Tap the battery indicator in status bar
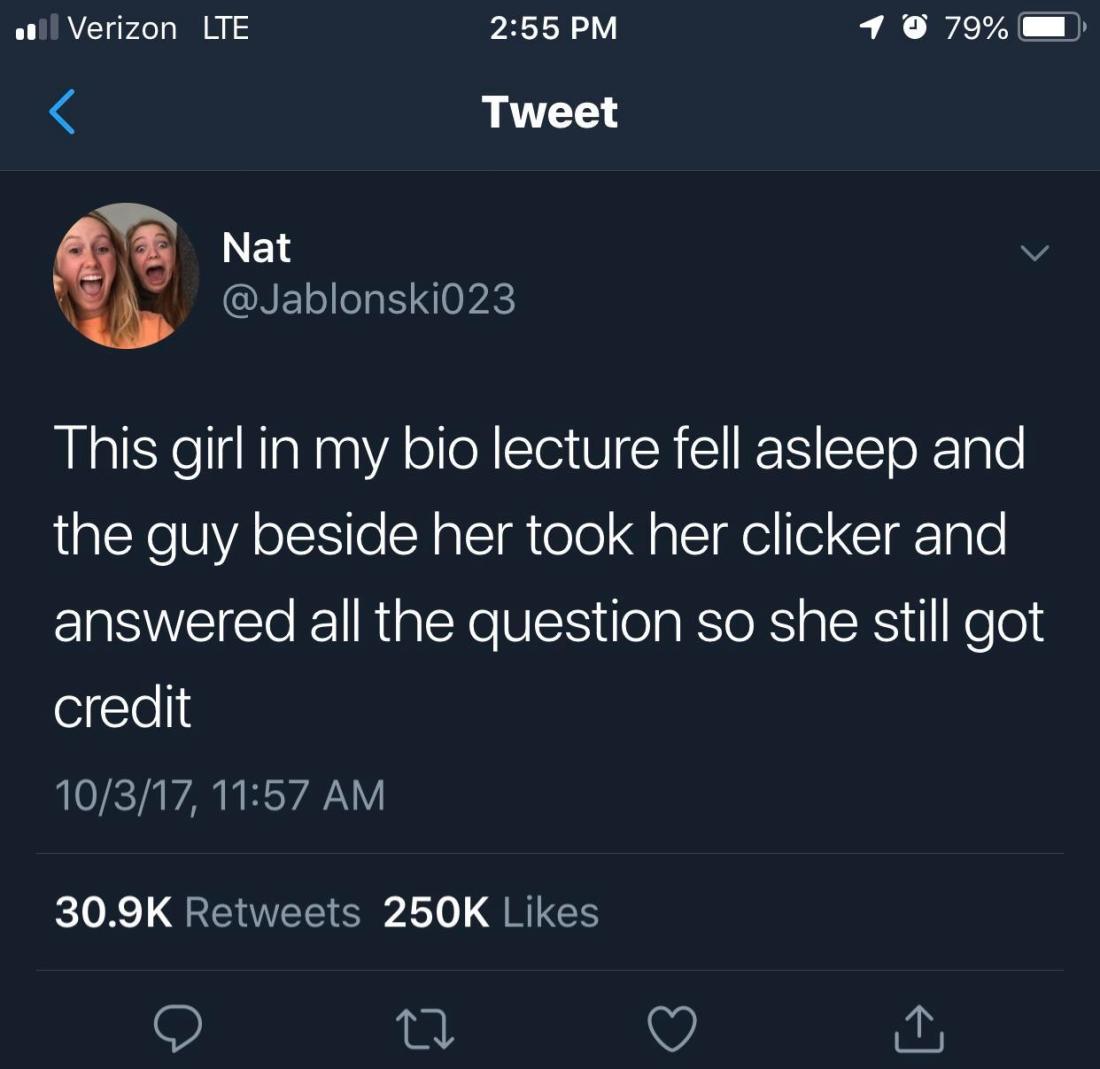Screen dimensions: 1100x1069 point(1051,28)
